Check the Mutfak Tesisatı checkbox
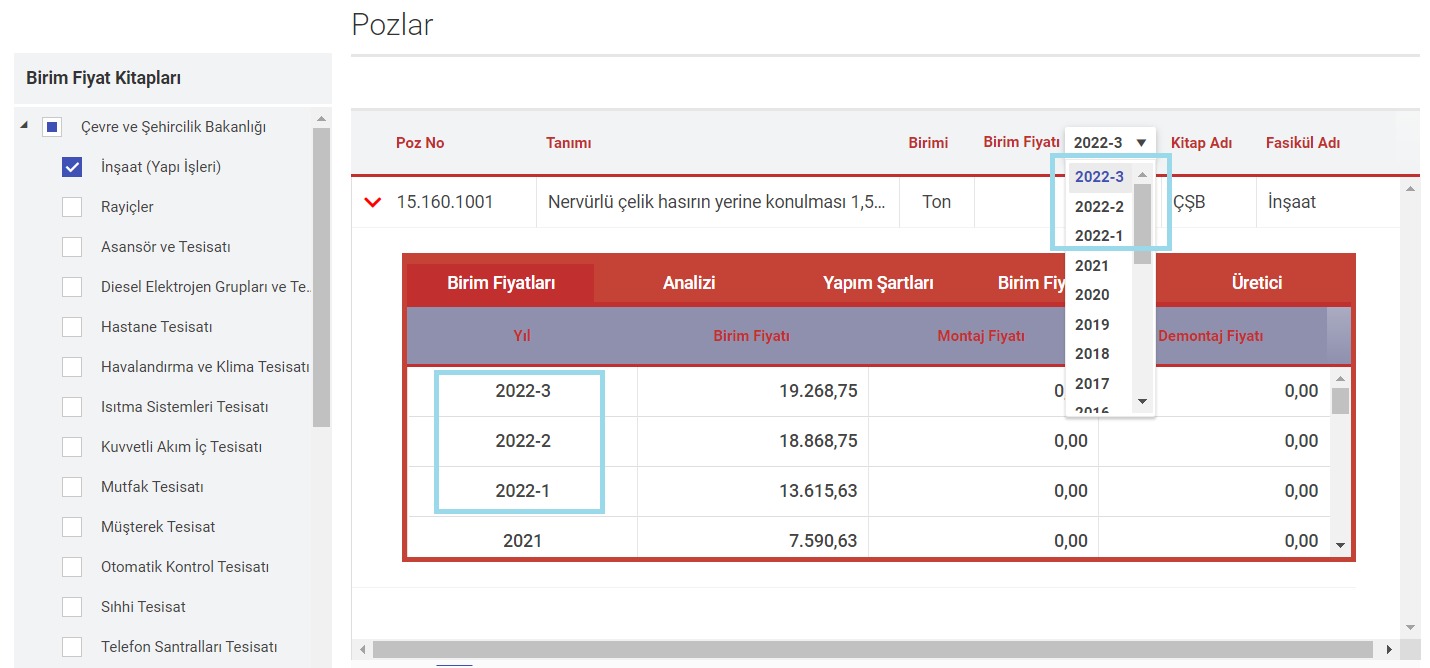This screenshot has height=668, width=1430. pos(72,487)
